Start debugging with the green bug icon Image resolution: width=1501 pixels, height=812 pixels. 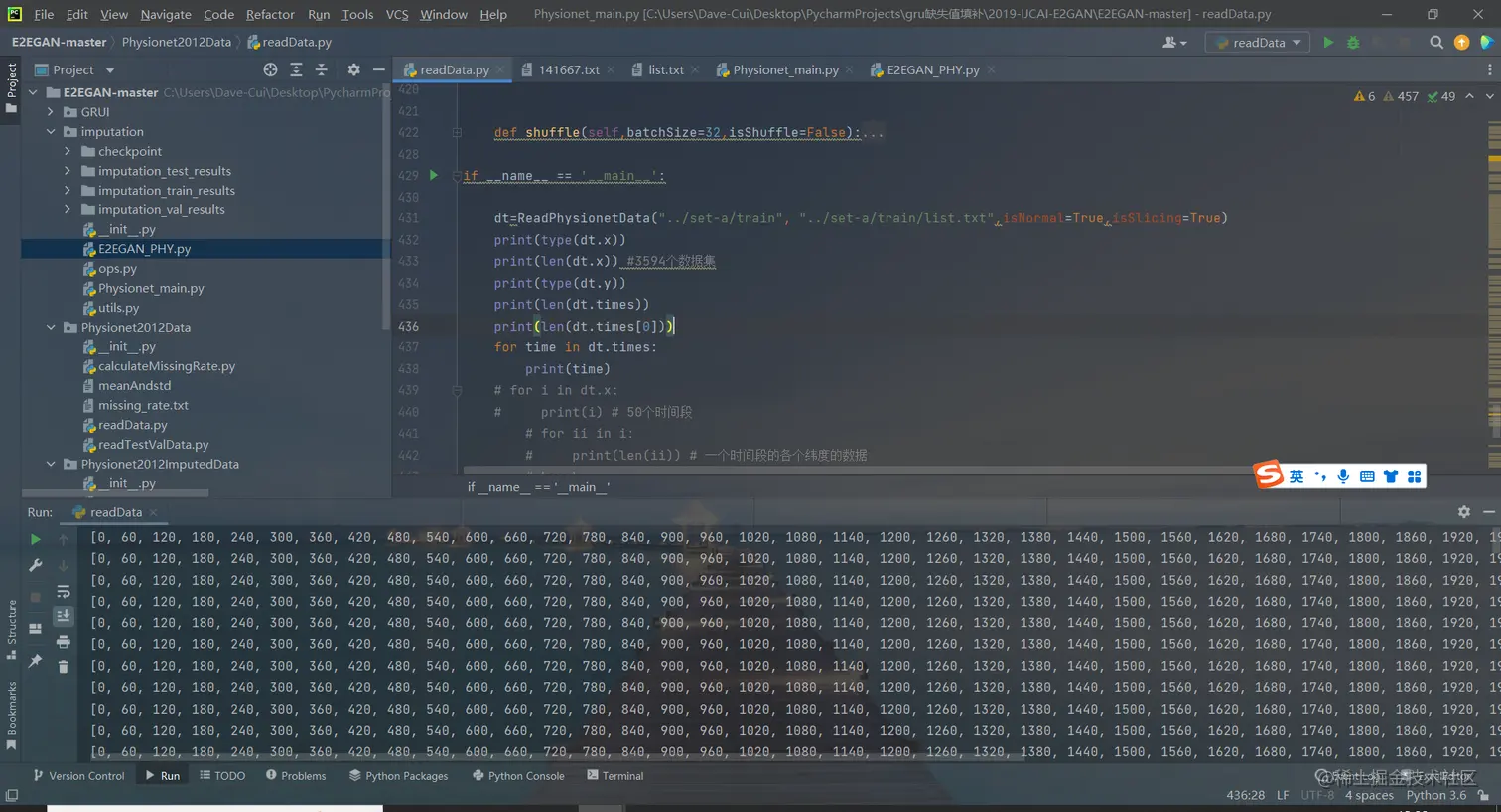(x=1353, y=43)
